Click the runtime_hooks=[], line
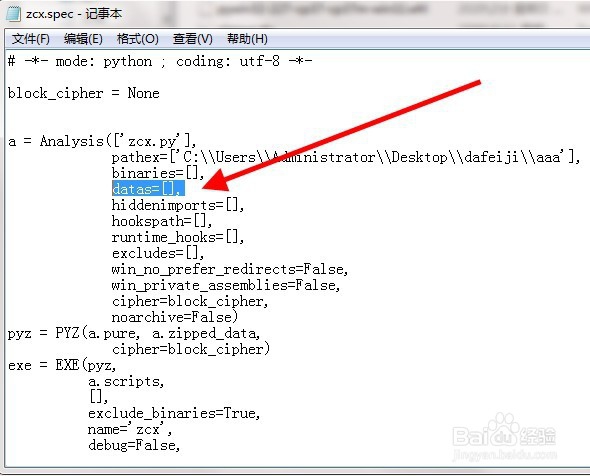This screenshot has width=590, height=476. 178,237
